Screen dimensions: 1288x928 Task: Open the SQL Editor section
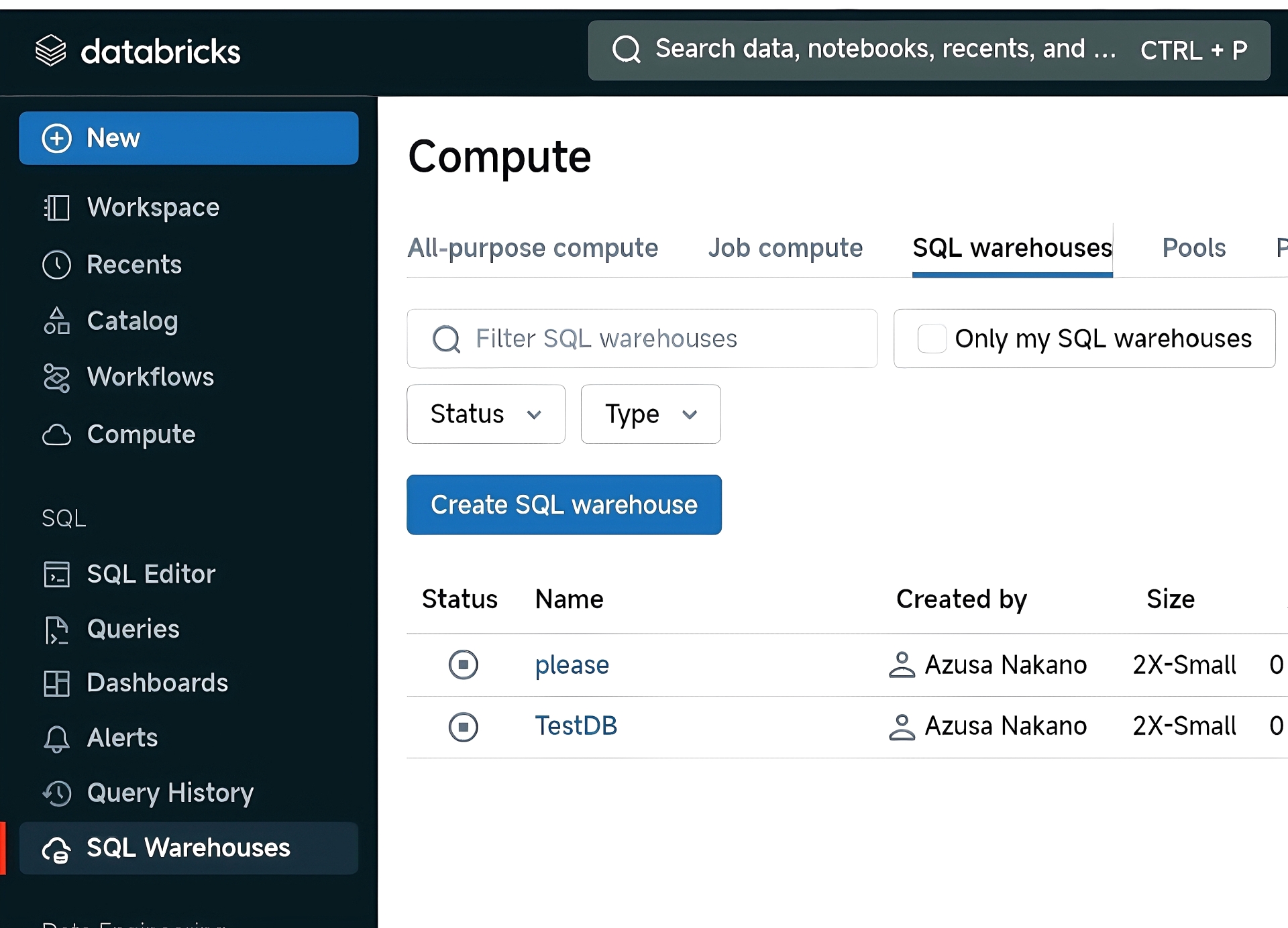click(151, 574)
